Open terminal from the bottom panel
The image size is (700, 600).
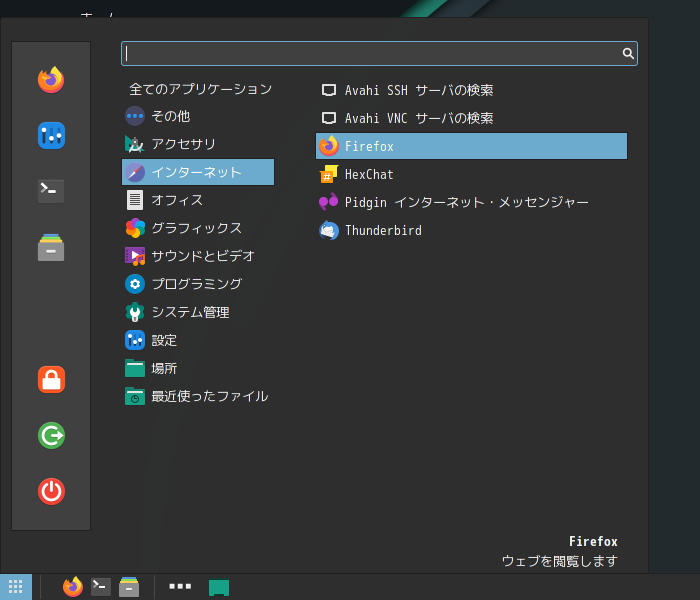tap(101, 587)
